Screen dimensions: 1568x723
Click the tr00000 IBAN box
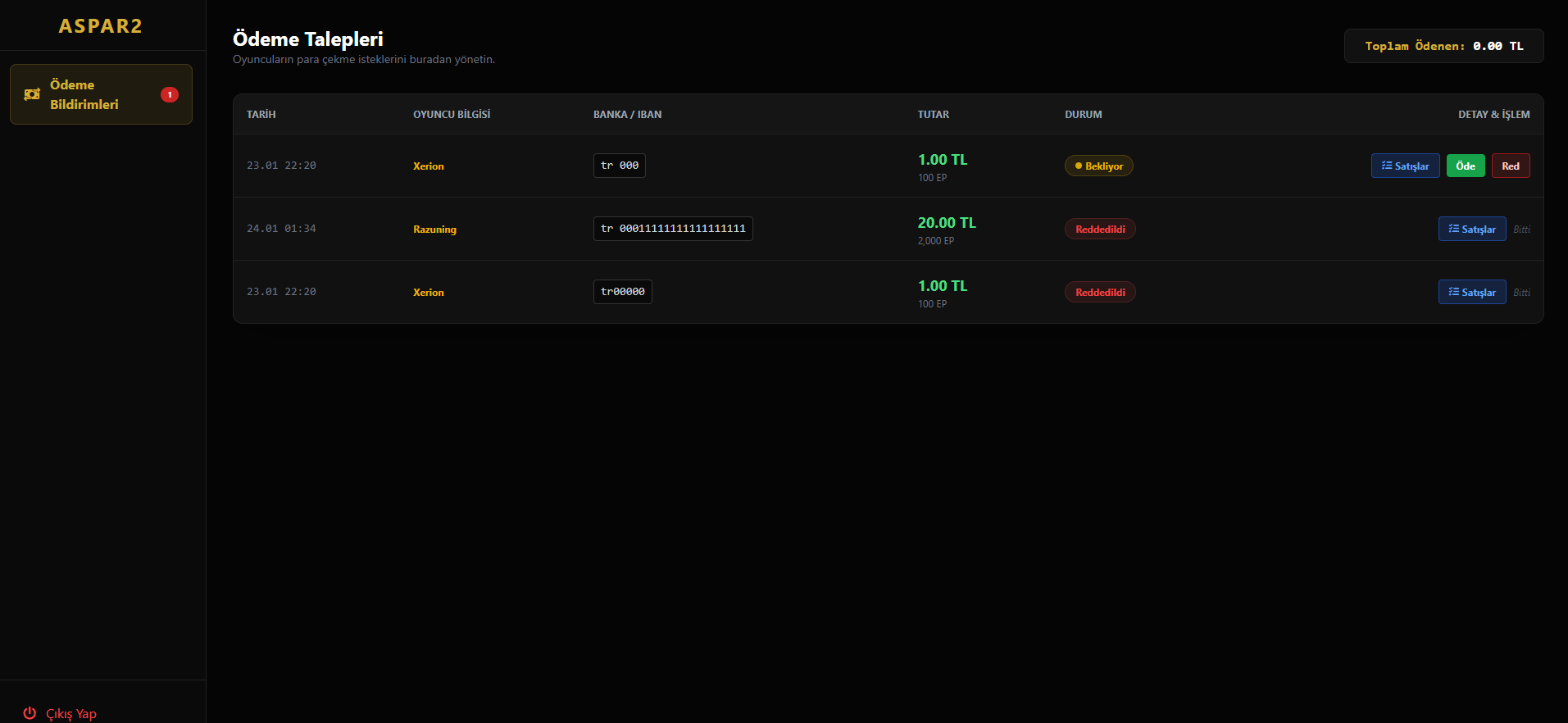pyautogui.click(x=622, y=292)
